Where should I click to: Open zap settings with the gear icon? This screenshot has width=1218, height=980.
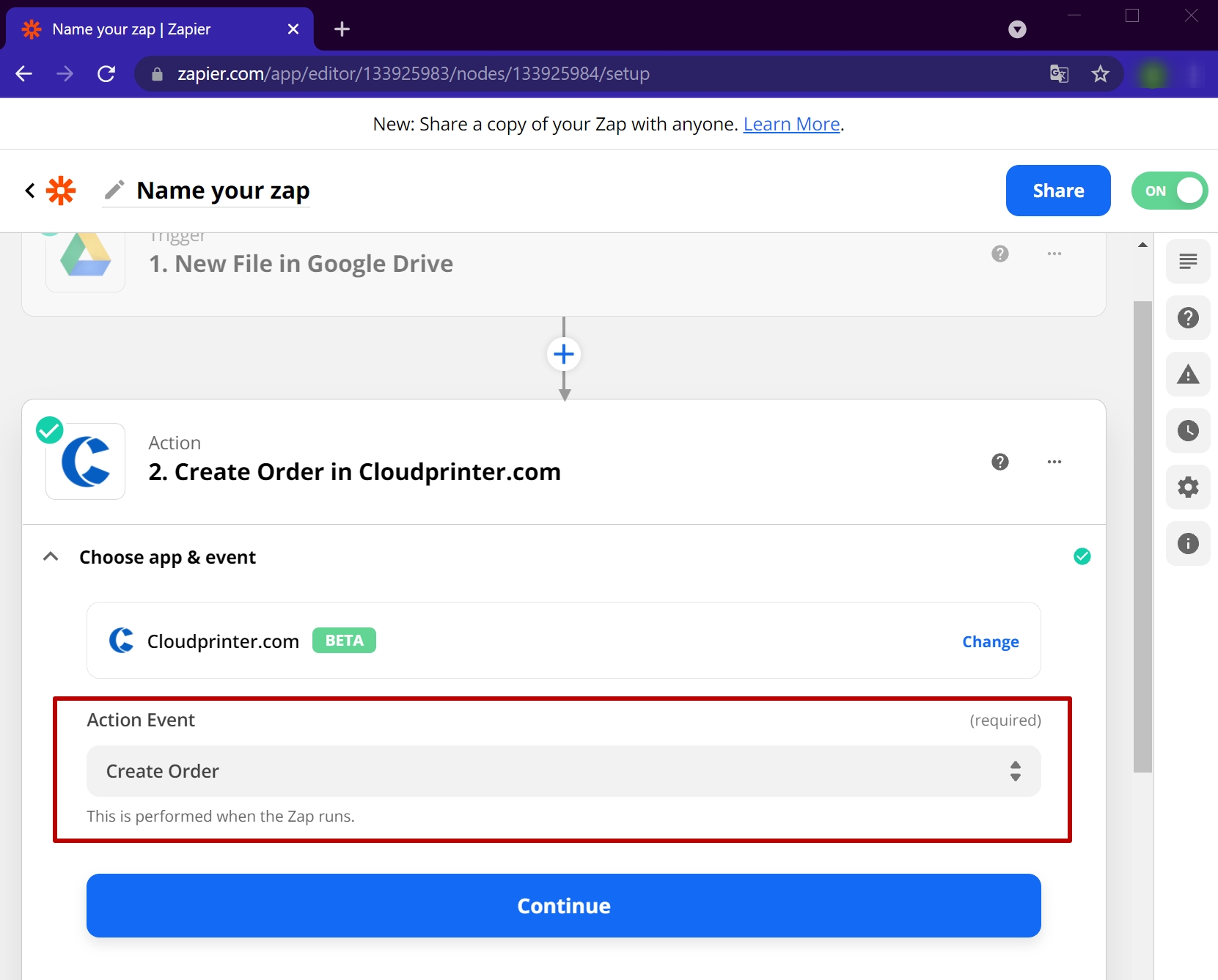(1188, 487)
